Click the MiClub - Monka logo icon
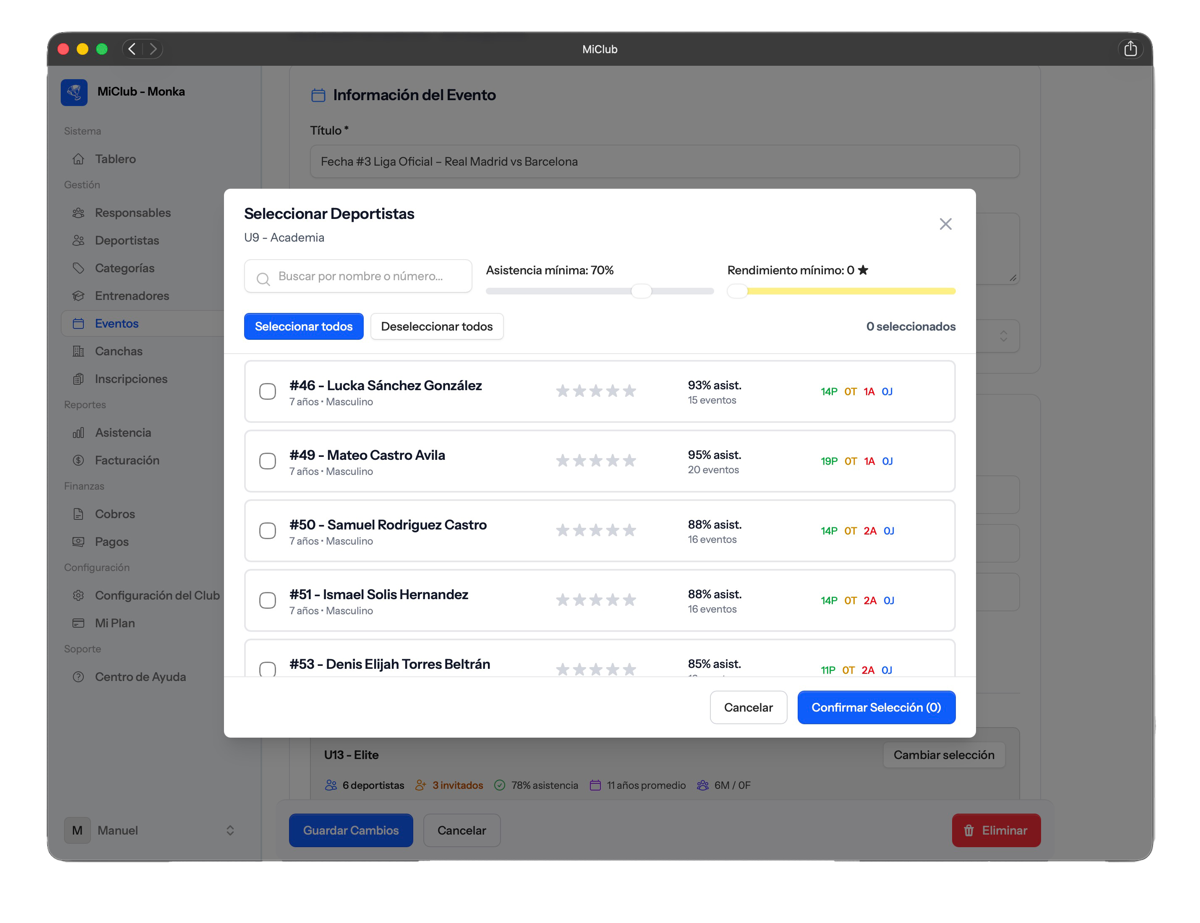1200x923 pixels. coord(74,92)
